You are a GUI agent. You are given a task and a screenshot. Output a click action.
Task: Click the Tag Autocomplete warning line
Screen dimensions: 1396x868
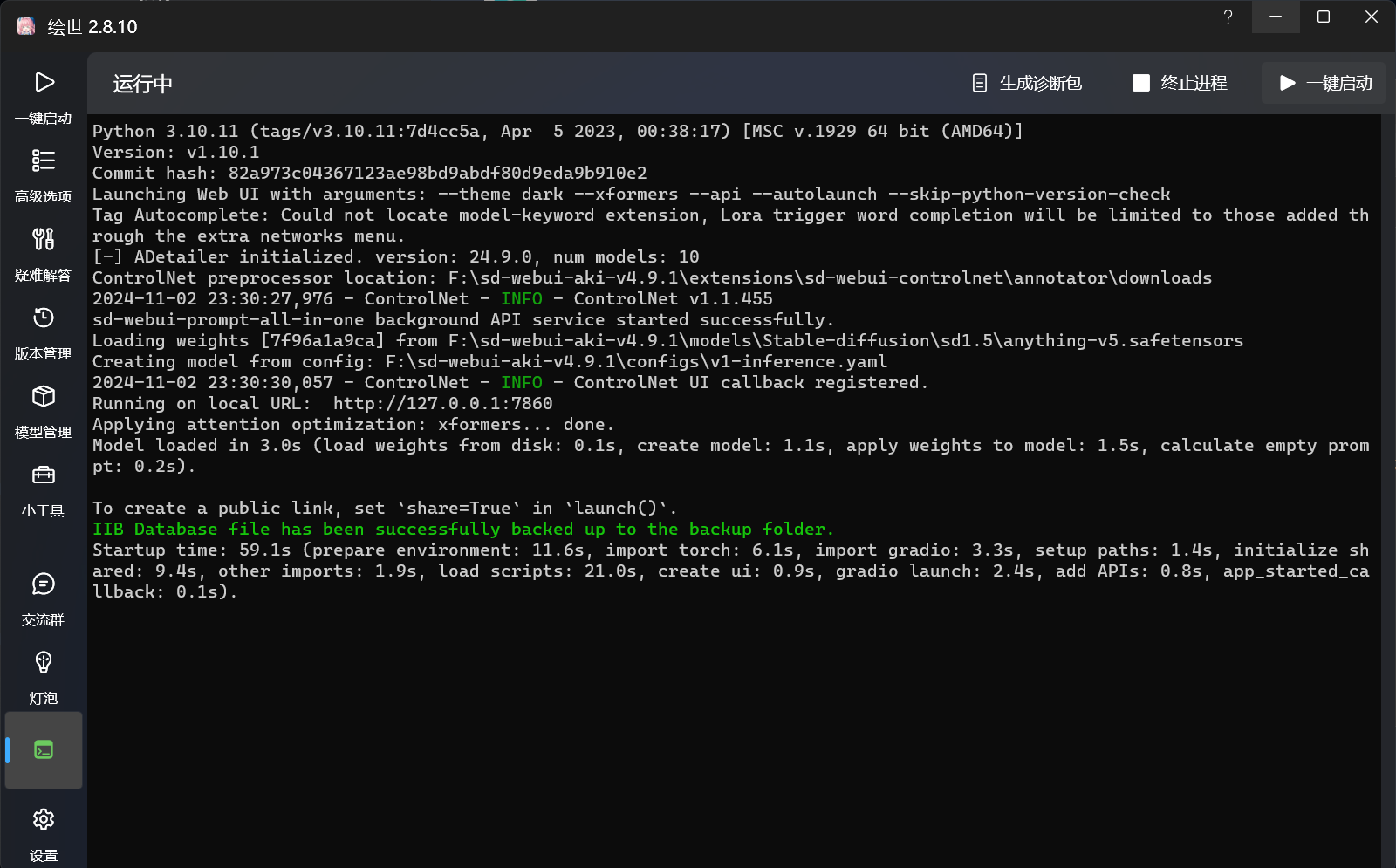(x=731, y=226)
